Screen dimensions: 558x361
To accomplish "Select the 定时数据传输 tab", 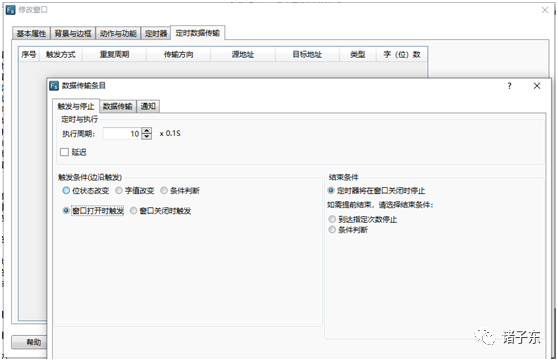I will tap(198, 33).
